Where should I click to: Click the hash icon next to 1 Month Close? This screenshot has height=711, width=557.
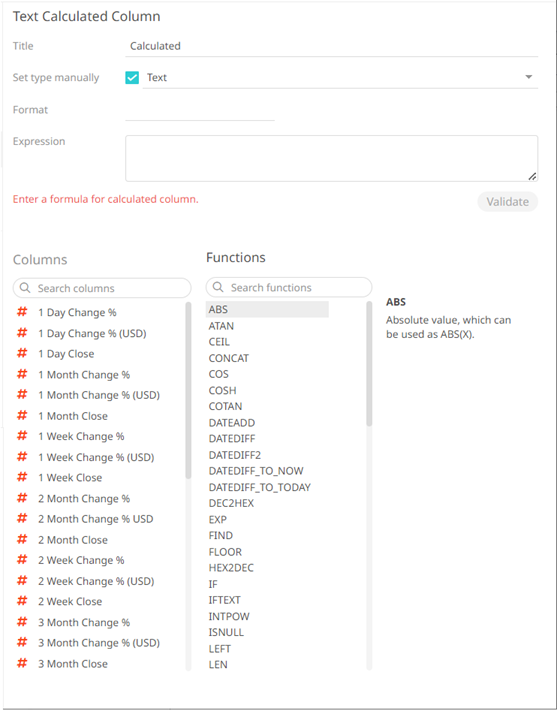(x=22, y=415)
